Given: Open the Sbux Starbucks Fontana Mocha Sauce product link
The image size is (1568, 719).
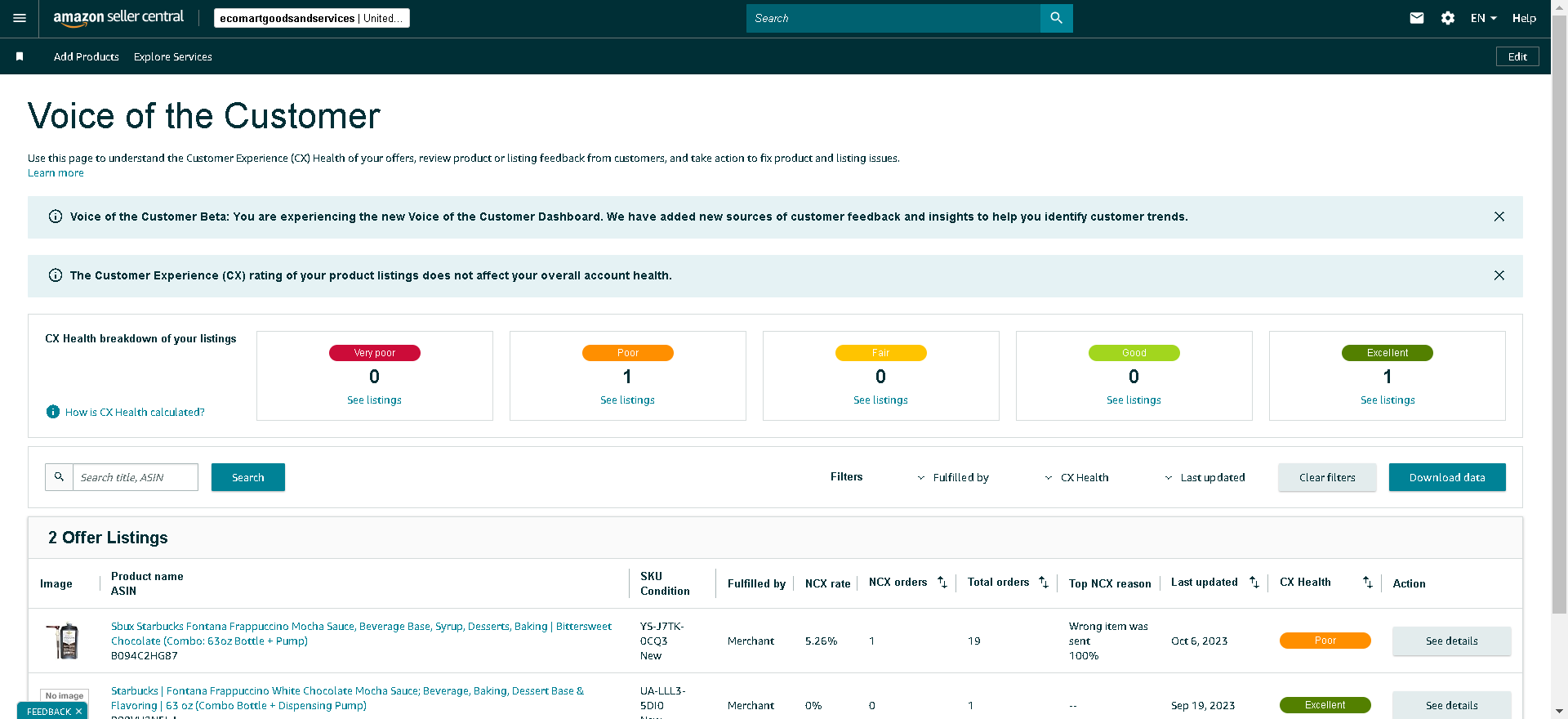Looking at the screenshot, I should [361, 633].
